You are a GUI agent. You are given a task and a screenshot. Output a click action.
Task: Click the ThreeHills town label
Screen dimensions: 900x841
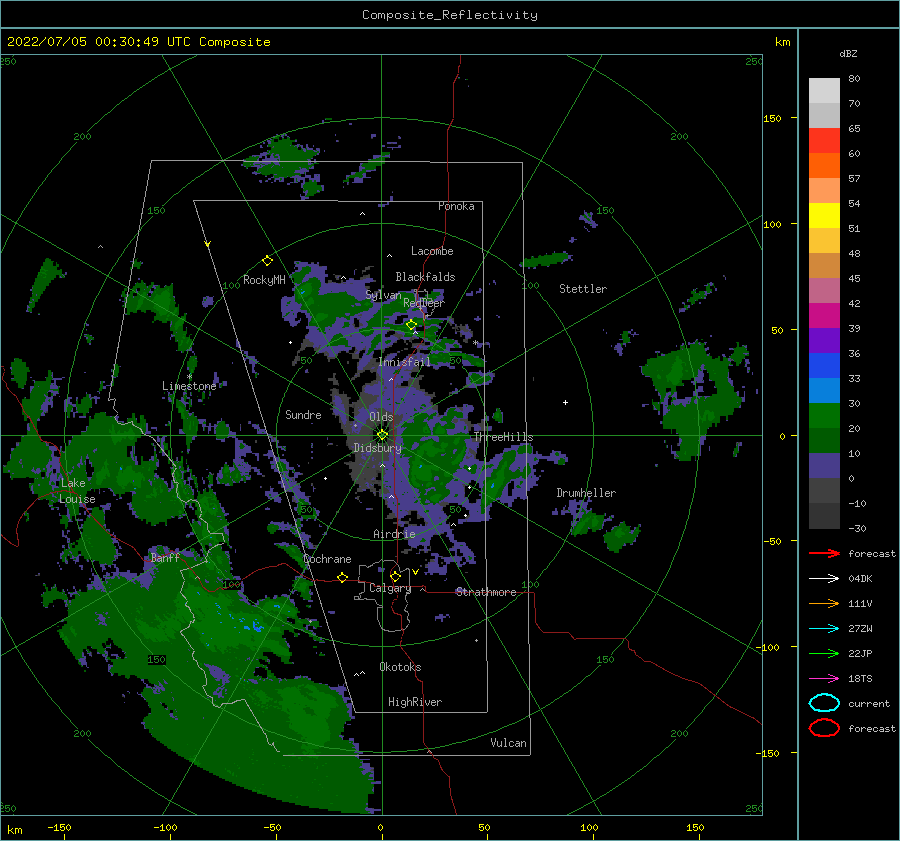(x=503, y=437)
